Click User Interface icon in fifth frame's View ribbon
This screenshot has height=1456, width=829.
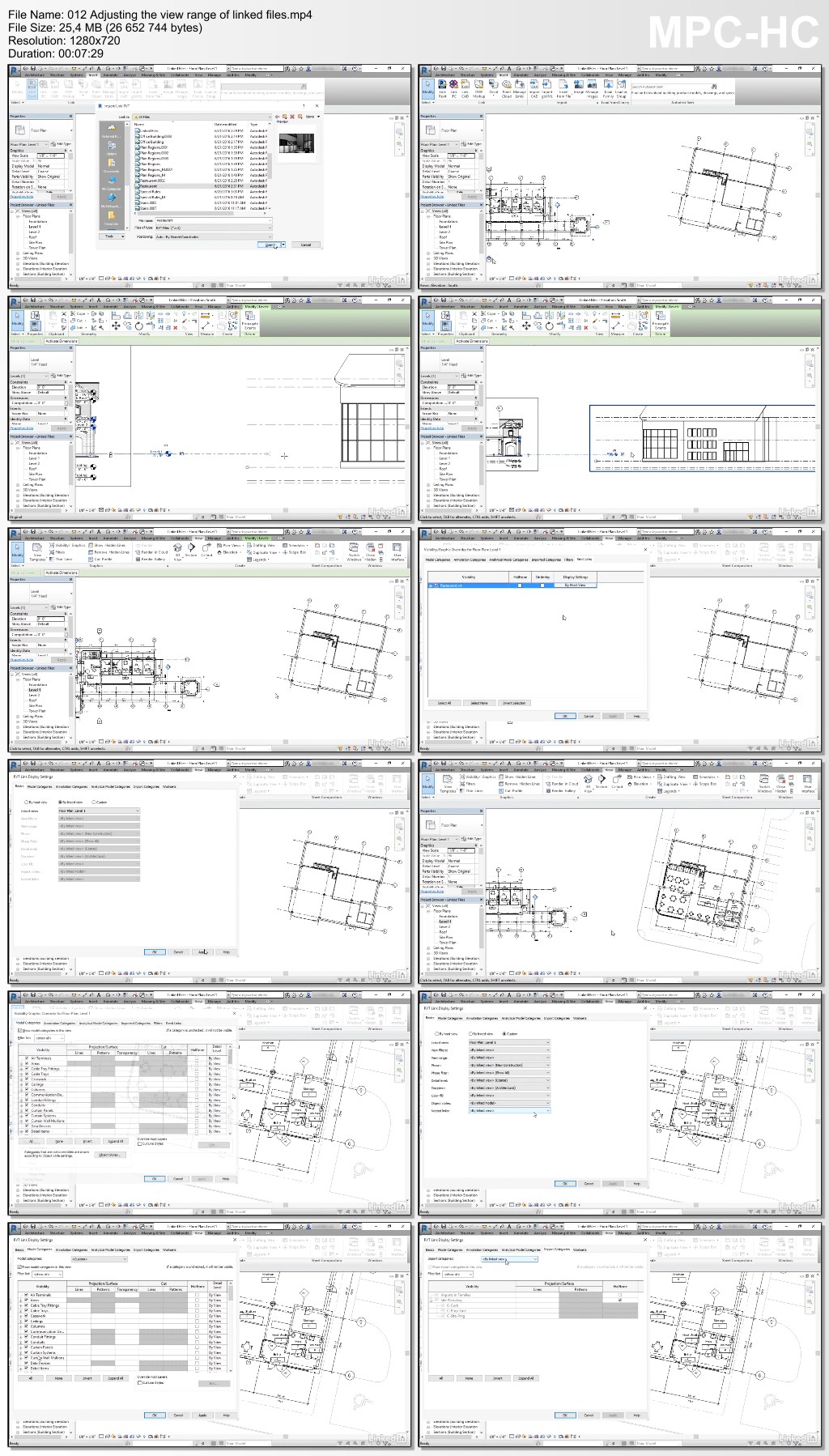tap(397, 551)
